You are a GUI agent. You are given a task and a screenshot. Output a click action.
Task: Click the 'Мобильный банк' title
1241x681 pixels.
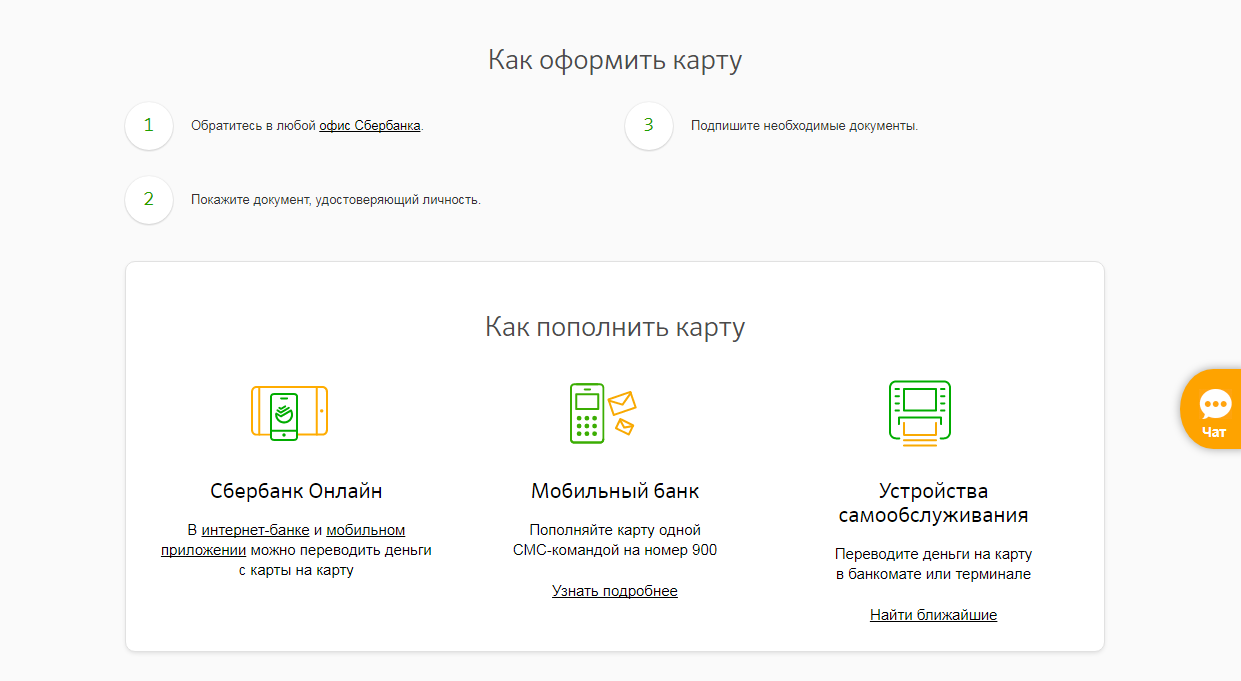[x=615, y=491]
